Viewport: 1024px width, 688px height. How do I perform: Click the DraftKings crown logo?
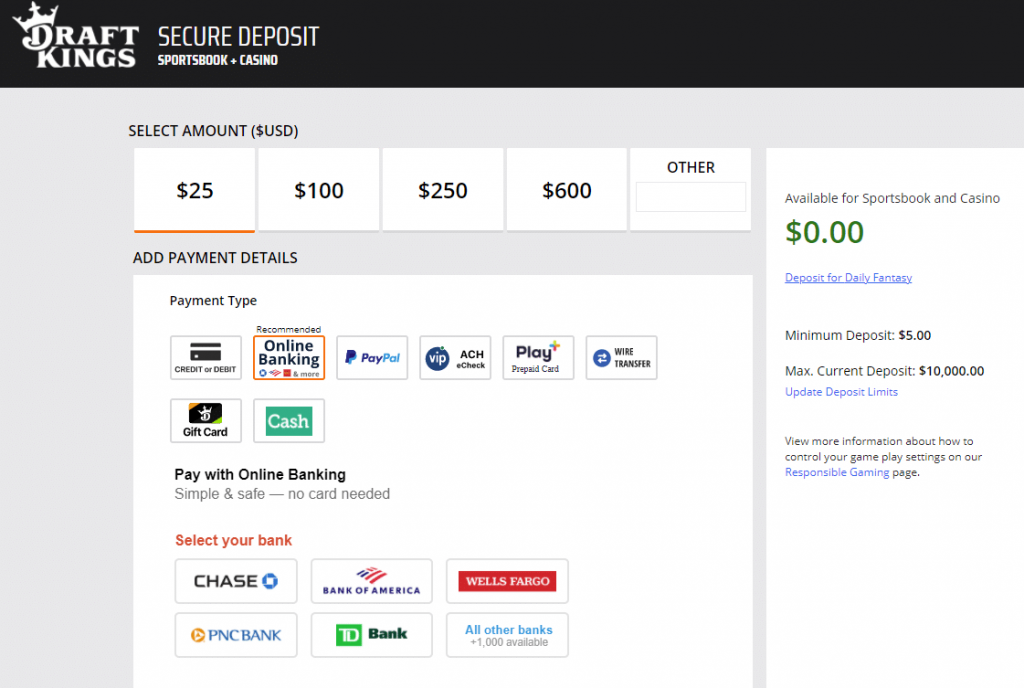[76, 35]
